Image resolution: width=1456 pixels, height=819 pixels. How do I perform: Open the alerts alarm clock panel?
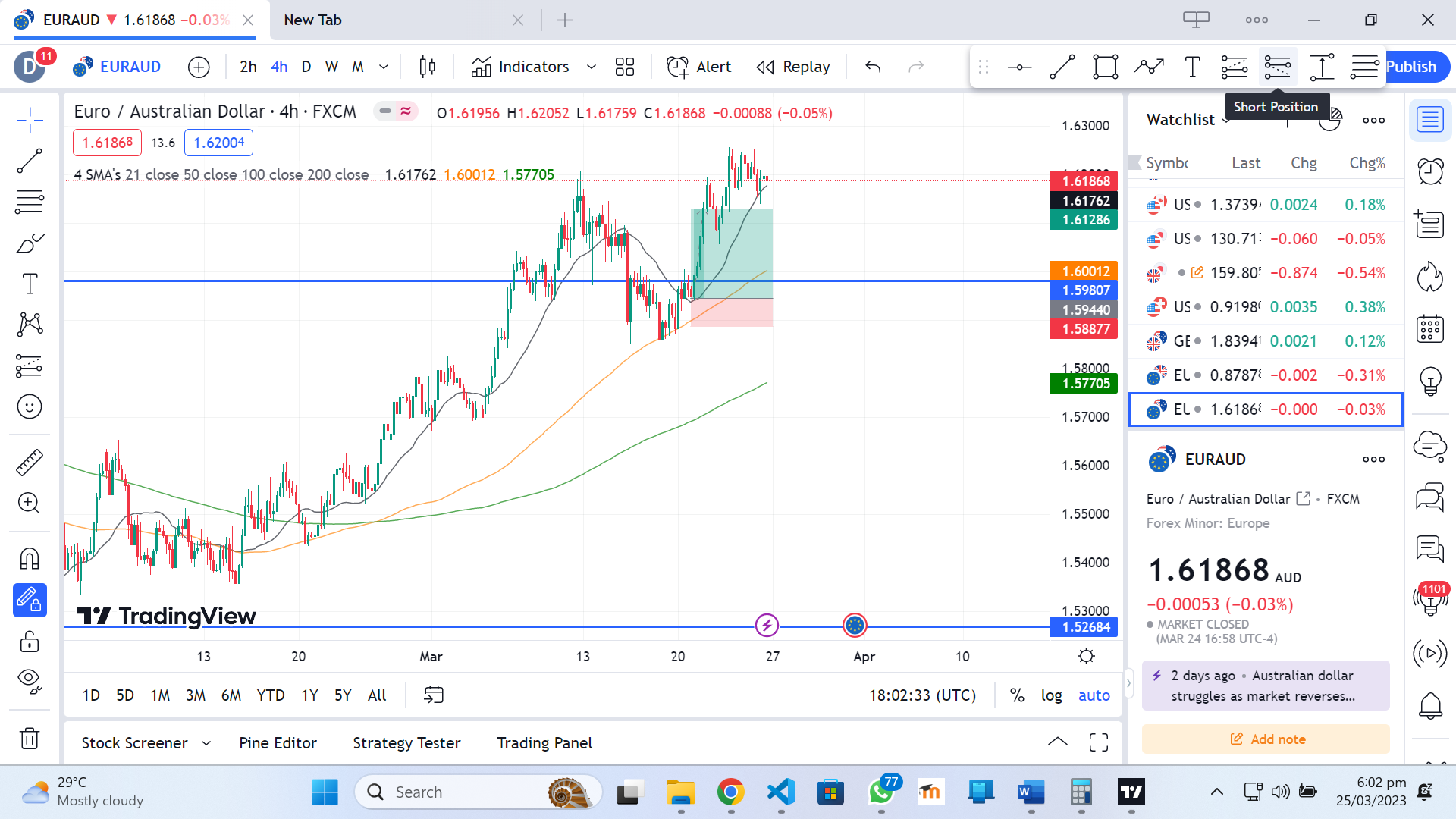[1430, 171]
